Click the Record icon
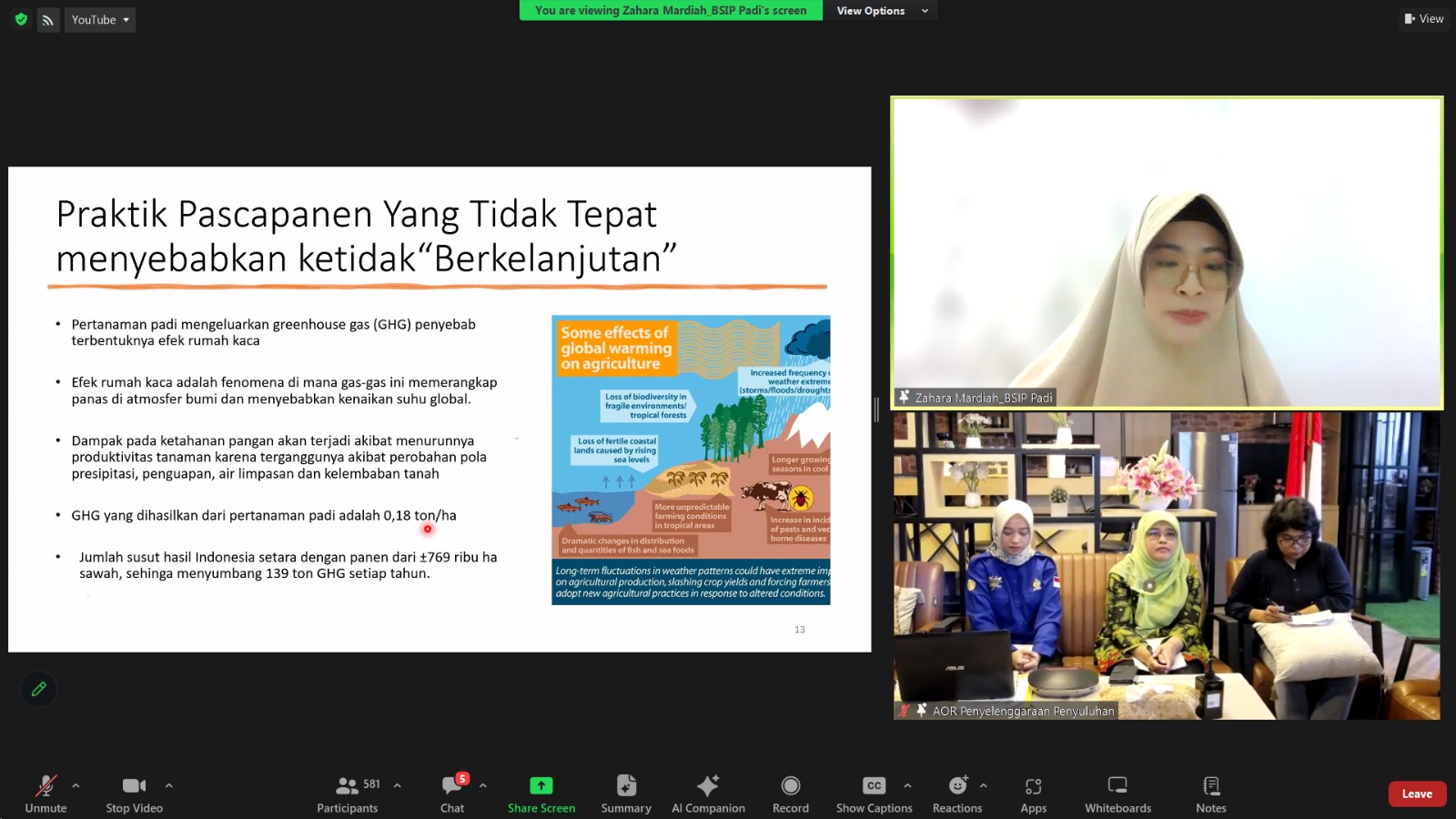This screenshot has height=819, width=1456. 789,792
